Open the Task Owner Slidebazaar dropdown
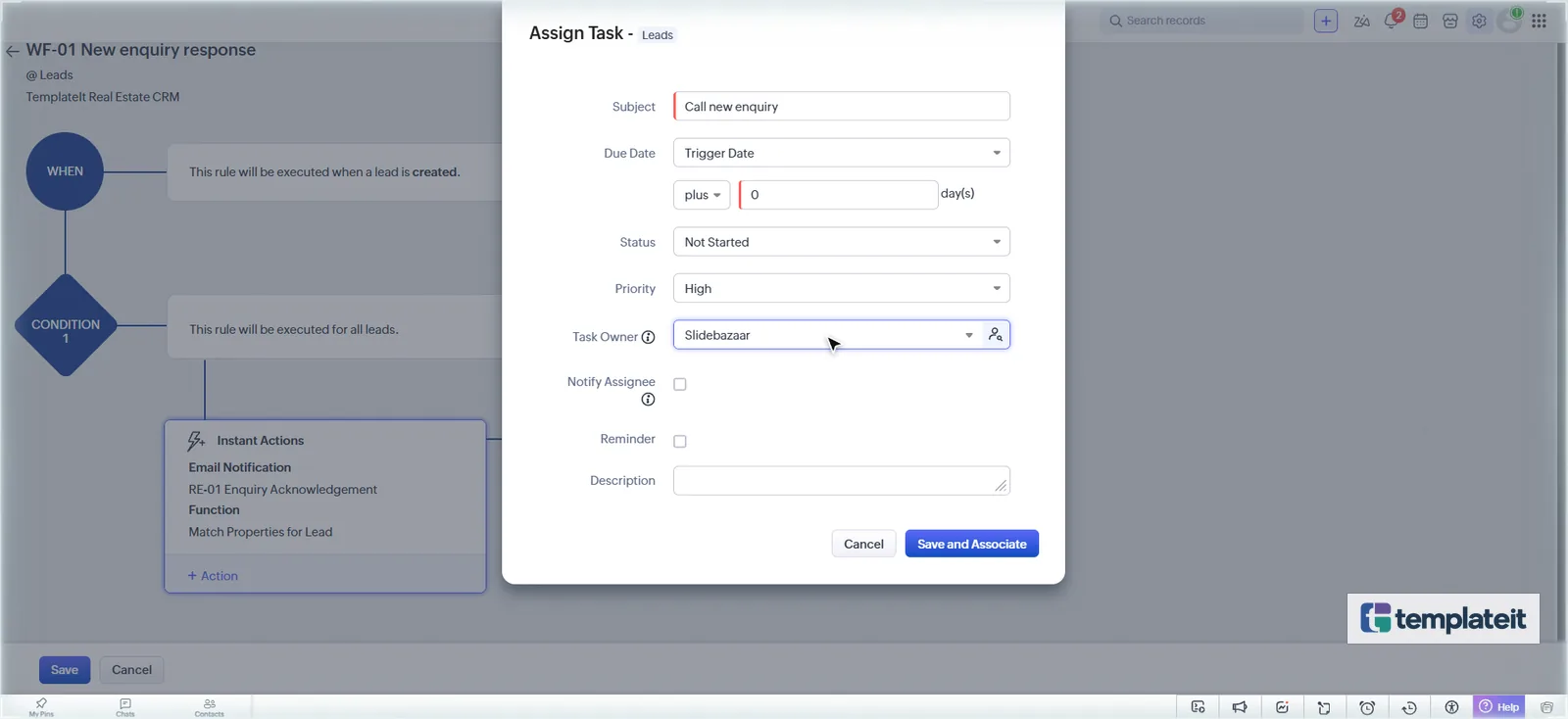1568x719 pixels. pyautogui.click(x=828, y=335)
